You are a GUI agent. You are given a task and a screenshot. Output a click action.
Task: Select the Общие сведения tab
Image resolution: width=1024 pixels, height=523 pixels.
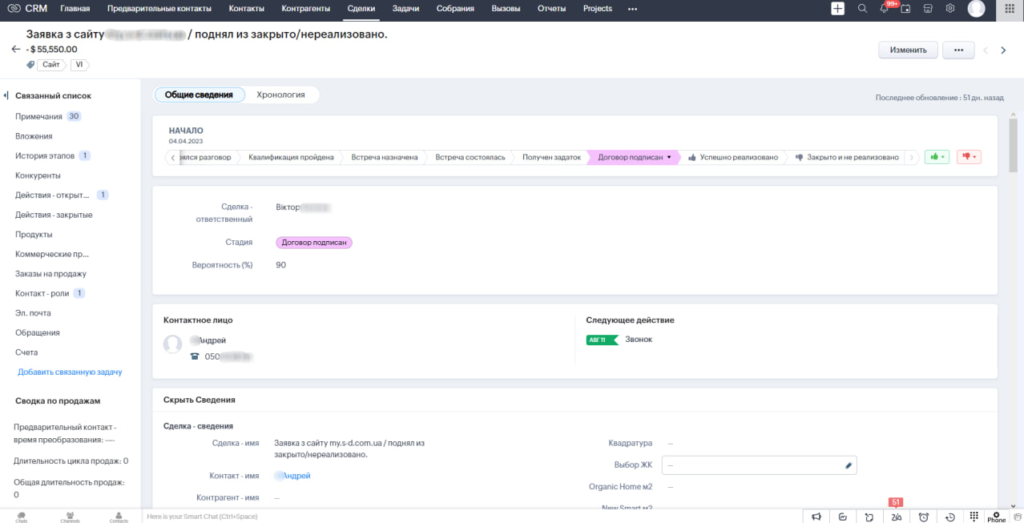click(199, 95)
